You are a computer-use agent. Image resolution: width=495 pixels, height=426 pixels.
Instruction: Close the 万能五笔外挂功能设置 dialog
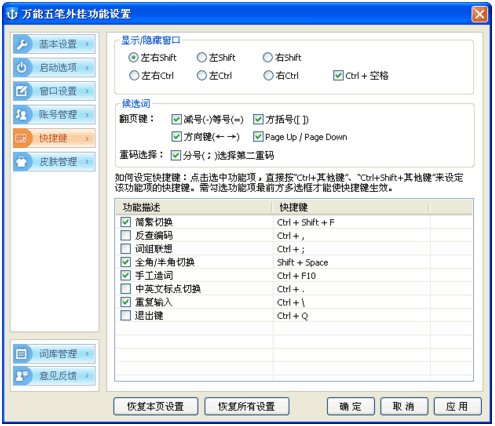[x=480, y=14]
